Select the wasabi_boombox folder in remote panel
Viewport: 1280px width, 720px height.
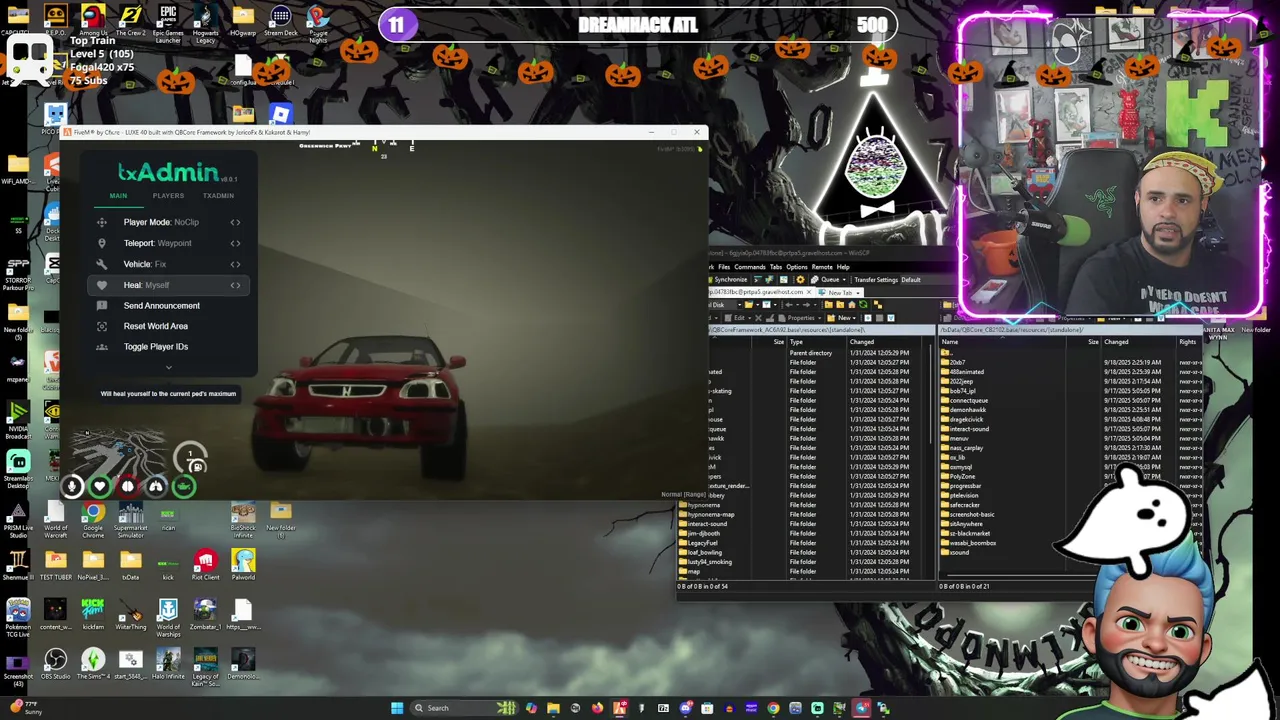pos(972,543)
